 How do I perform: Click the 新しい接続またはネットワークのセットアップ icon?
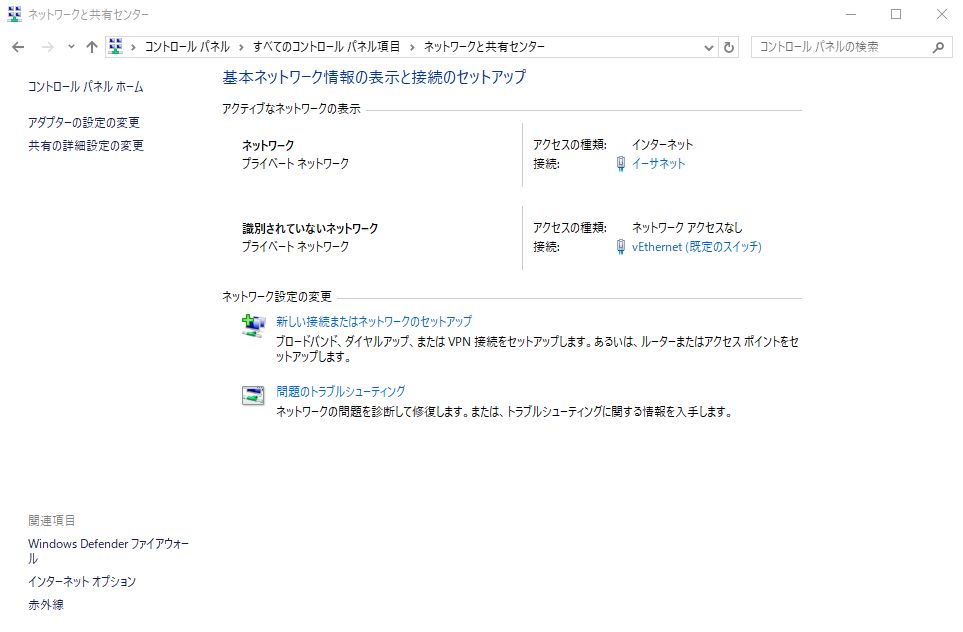pos(253,325)
